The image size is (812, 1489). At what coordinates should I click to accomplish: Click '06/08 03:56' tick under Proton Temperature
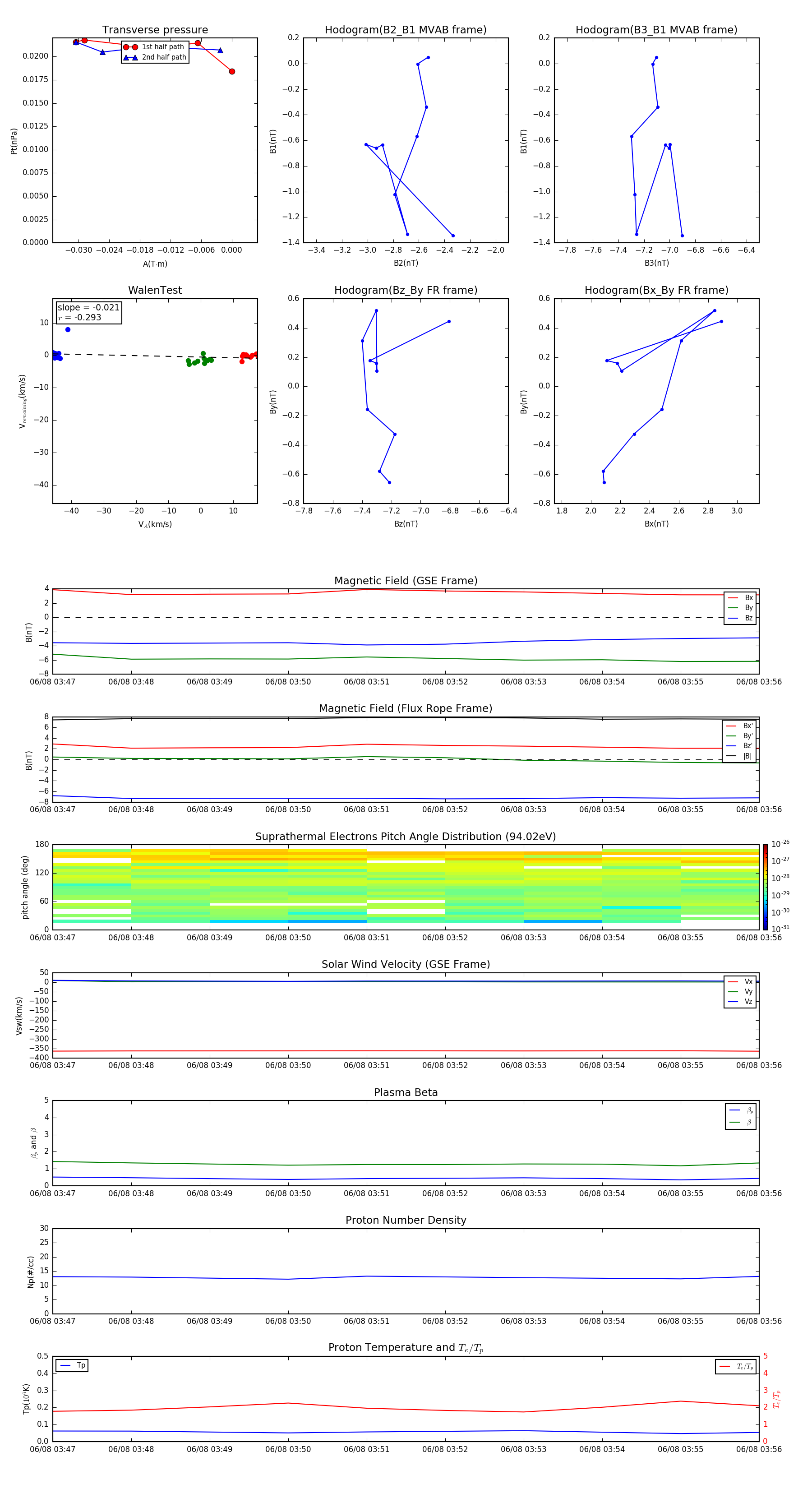(x=759, y=1450)
